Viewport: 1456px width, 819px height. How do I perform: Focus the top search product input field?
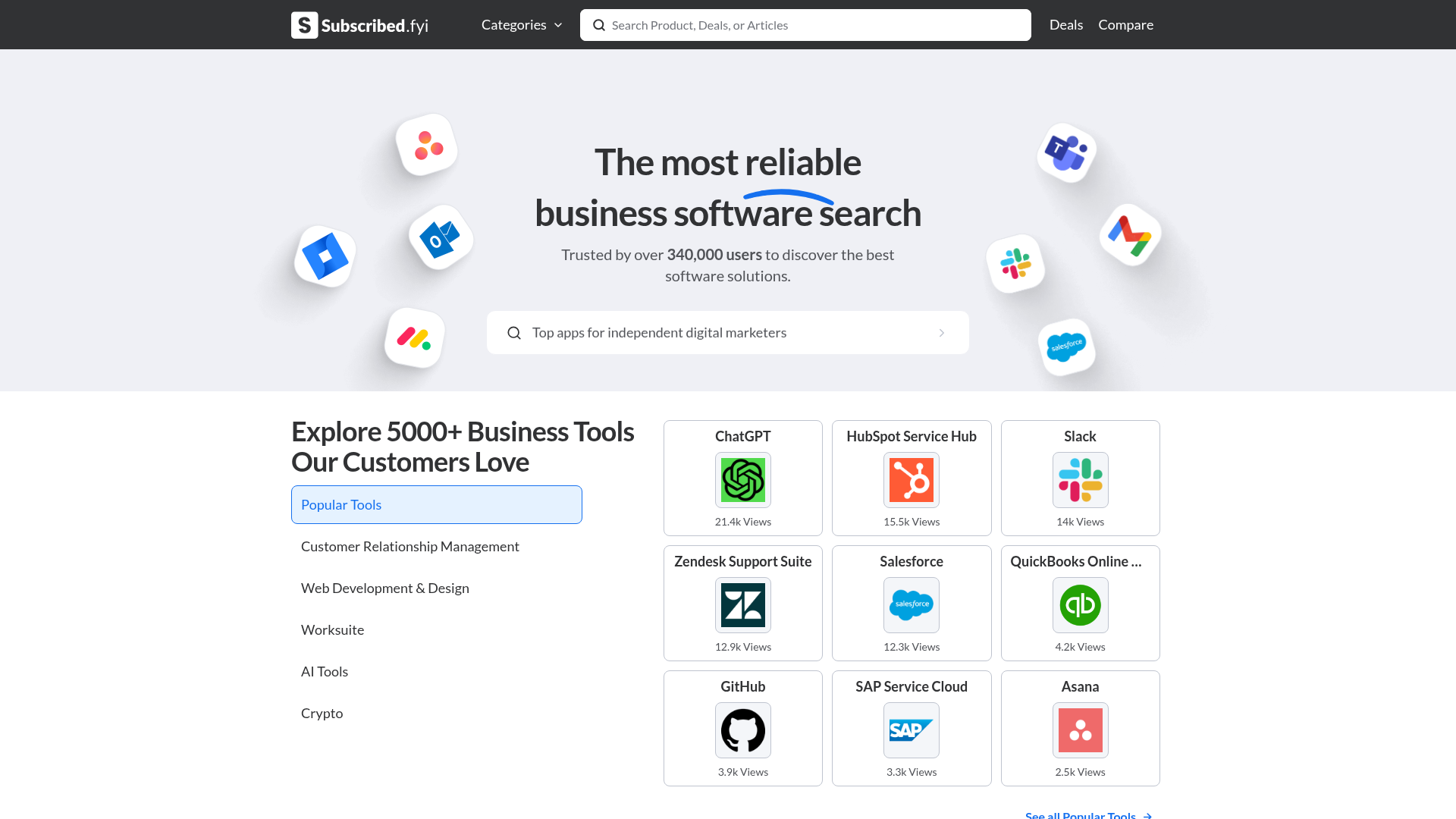pyautogui.click(x=805, y=25)
